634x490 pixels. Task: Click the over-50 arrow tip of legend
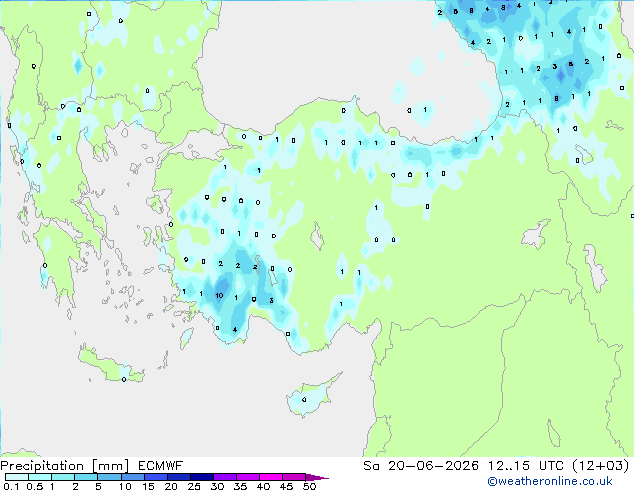(317, 477)
